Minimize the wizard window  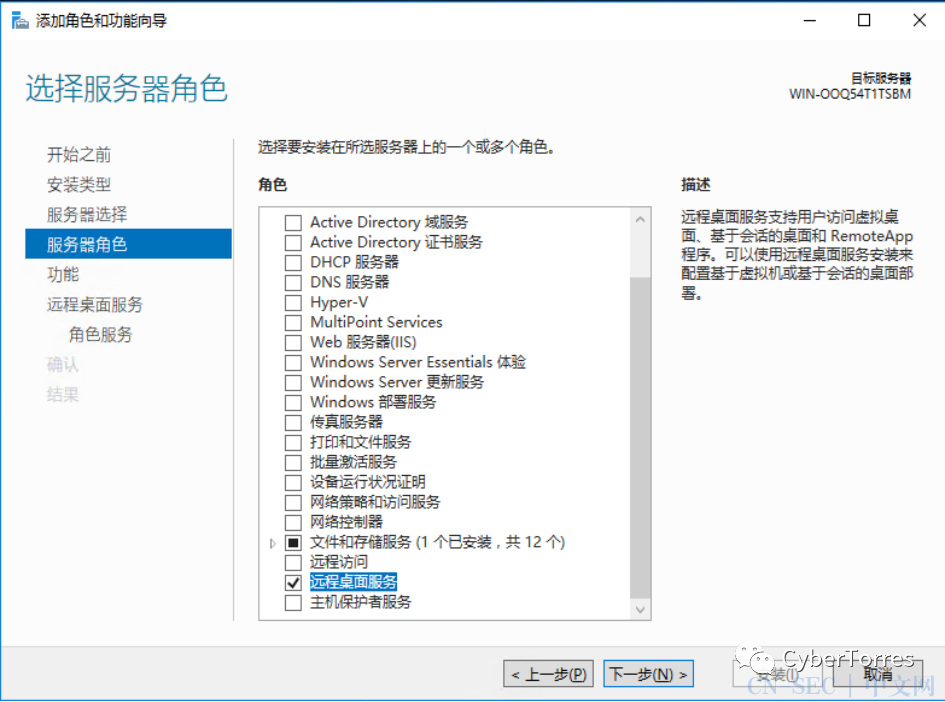coord(810,20)
